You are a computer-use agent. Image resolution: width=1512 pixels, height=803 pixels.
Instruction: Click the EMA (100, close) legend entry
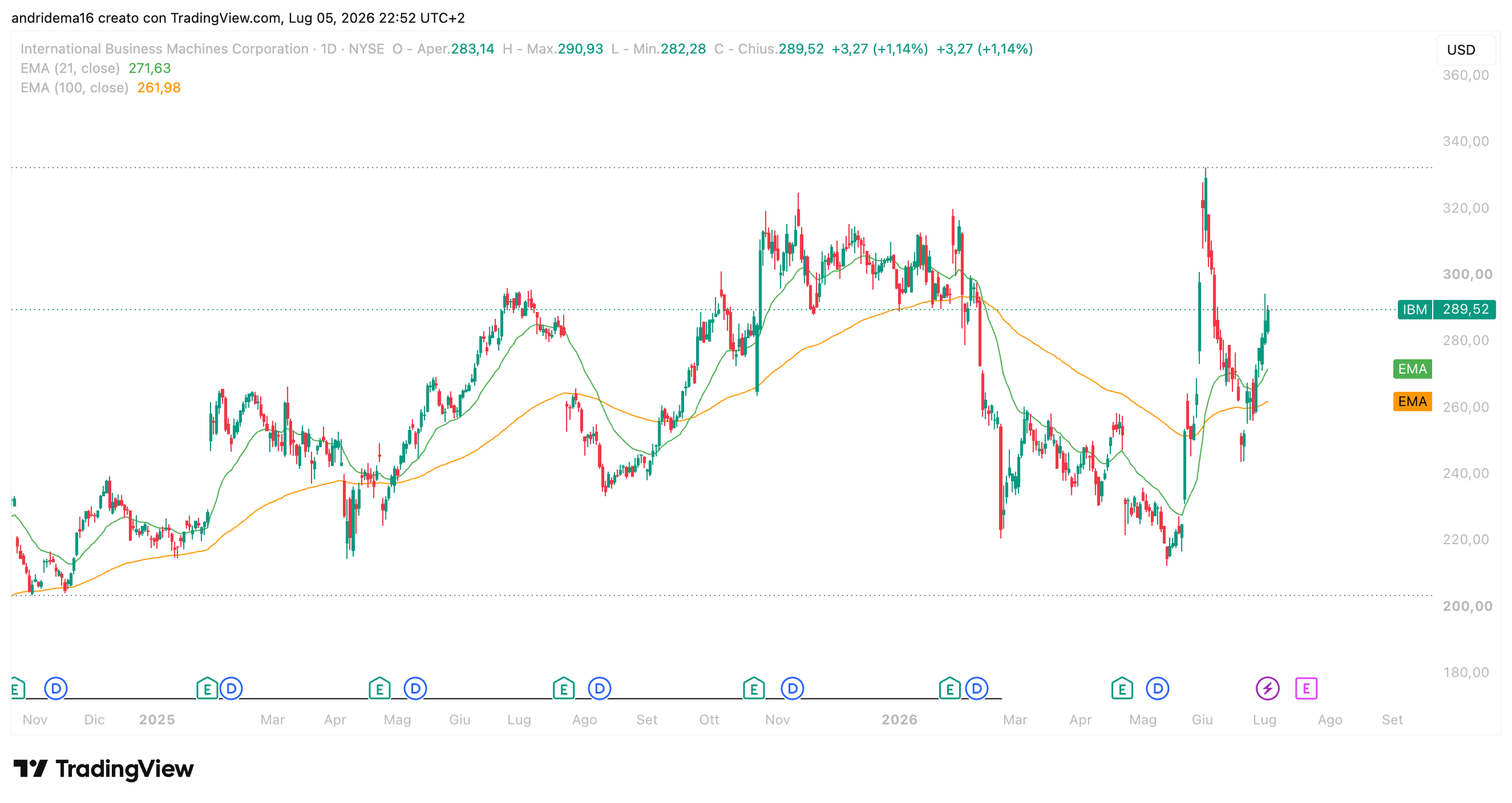pos(74,88)
